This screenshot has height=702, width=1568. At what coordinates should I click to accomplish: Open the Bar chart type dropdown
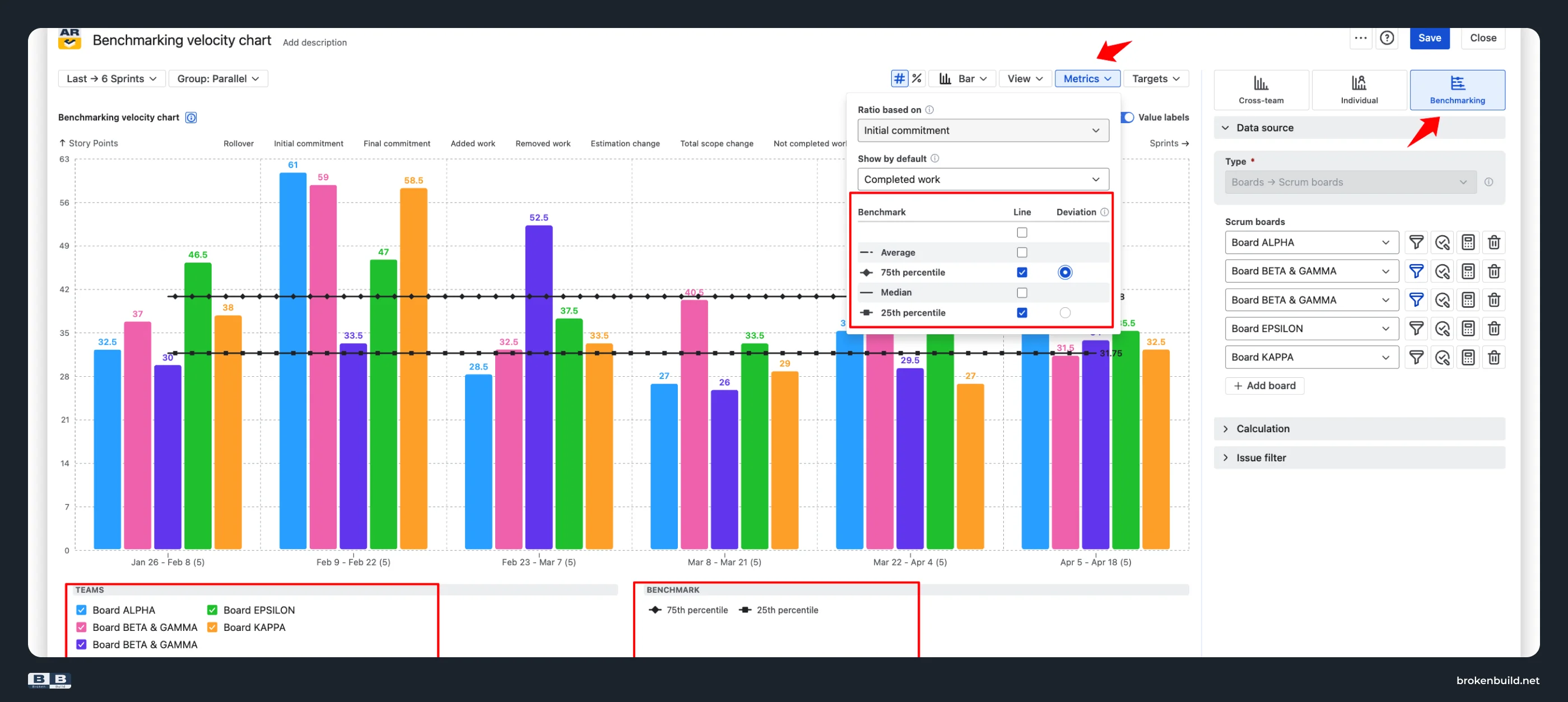pos(963,78)
